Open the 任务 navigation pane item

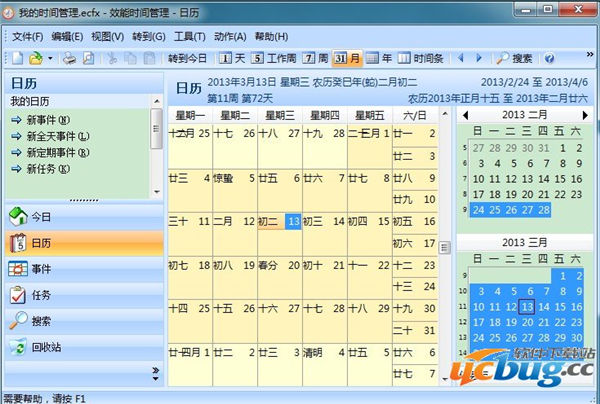click(x=84, y=295)
